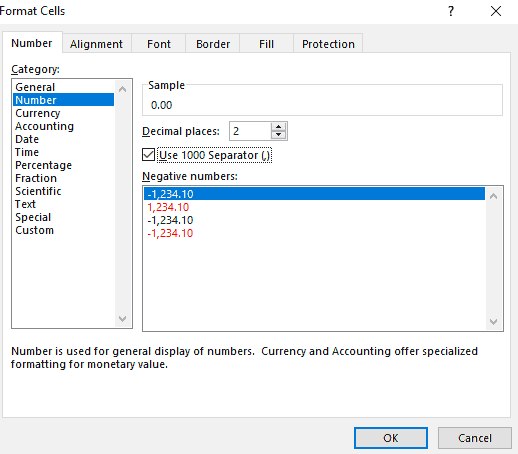Viewport: 518px width, 454px height.
Task: Click the Cancel button
Action: [475, 438]
